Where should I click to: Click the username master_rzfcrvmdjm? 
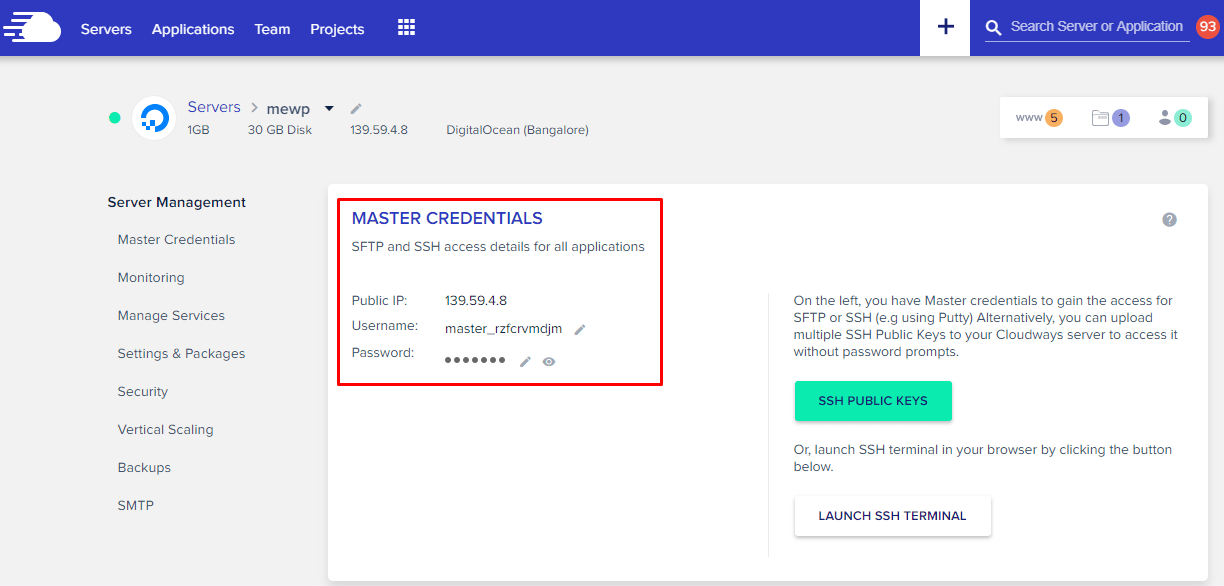503,328
